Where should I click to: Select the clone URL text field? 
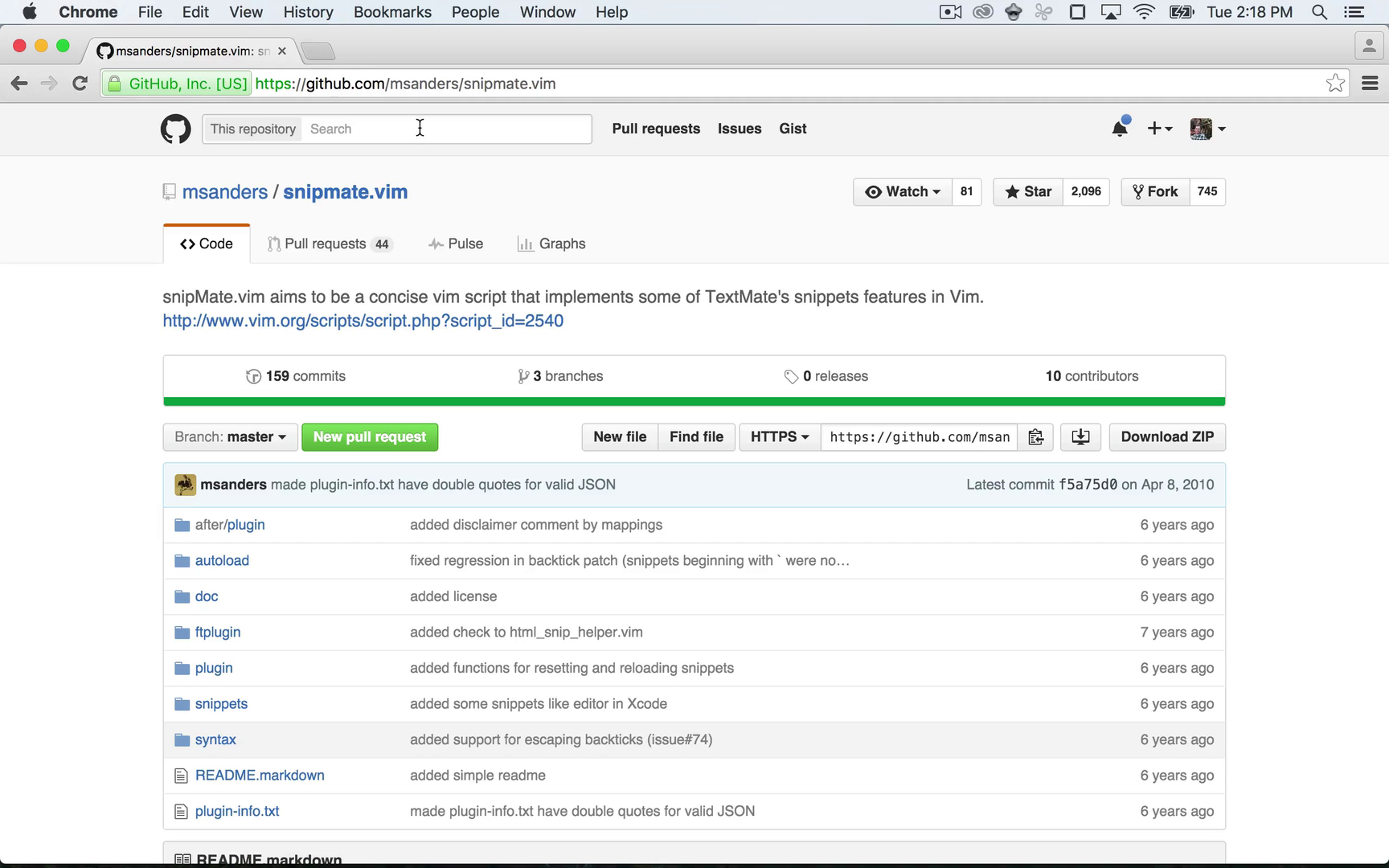point(919,437)
